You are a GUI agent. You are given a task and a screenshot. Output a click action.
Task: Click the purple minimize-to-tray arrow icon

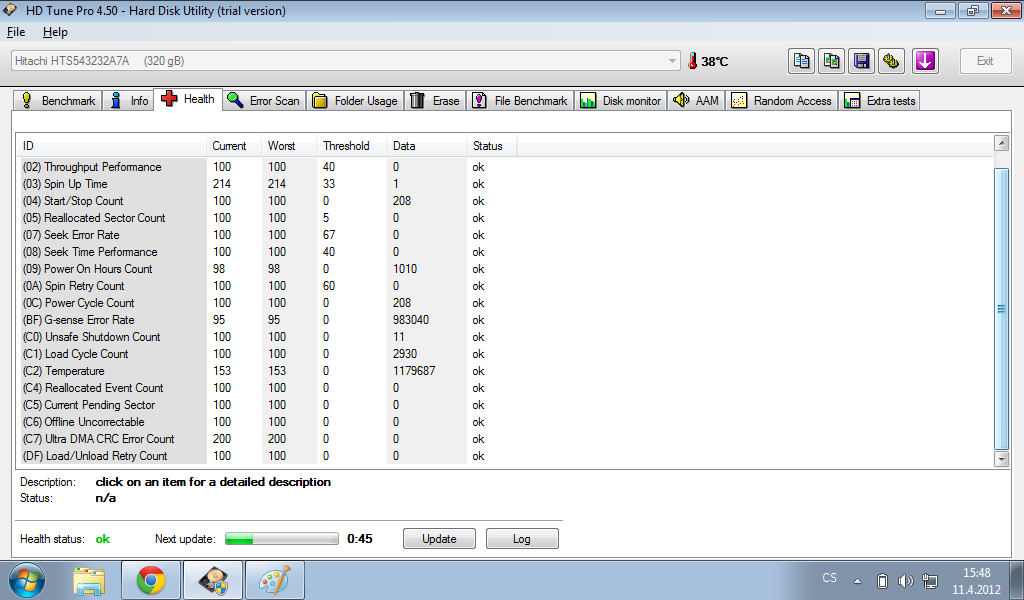tap(925, 61)
